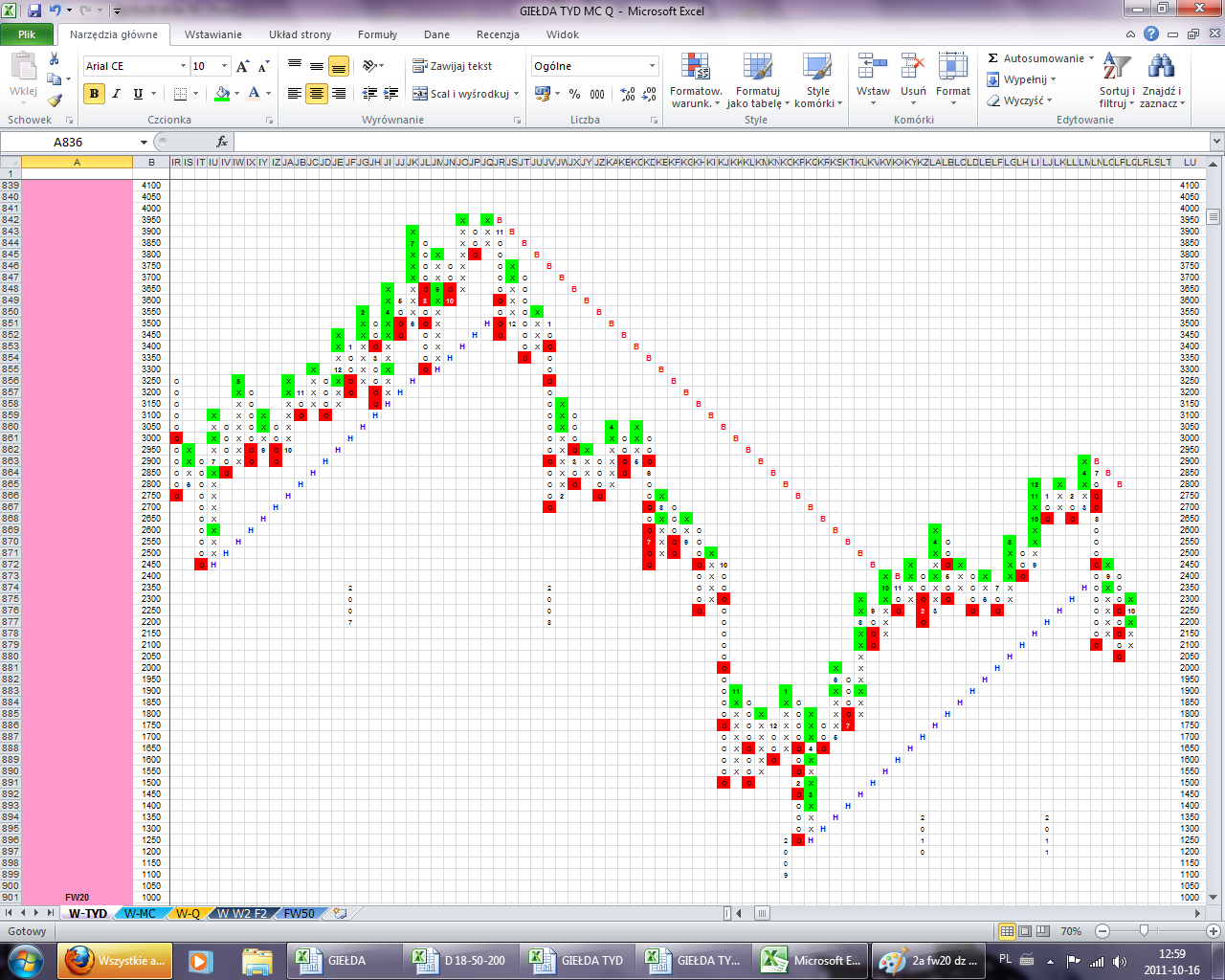Viewport: 1225px width, 980px height.
Task: Expand the Ogólne number format dropdown
Action: (652, 66)
